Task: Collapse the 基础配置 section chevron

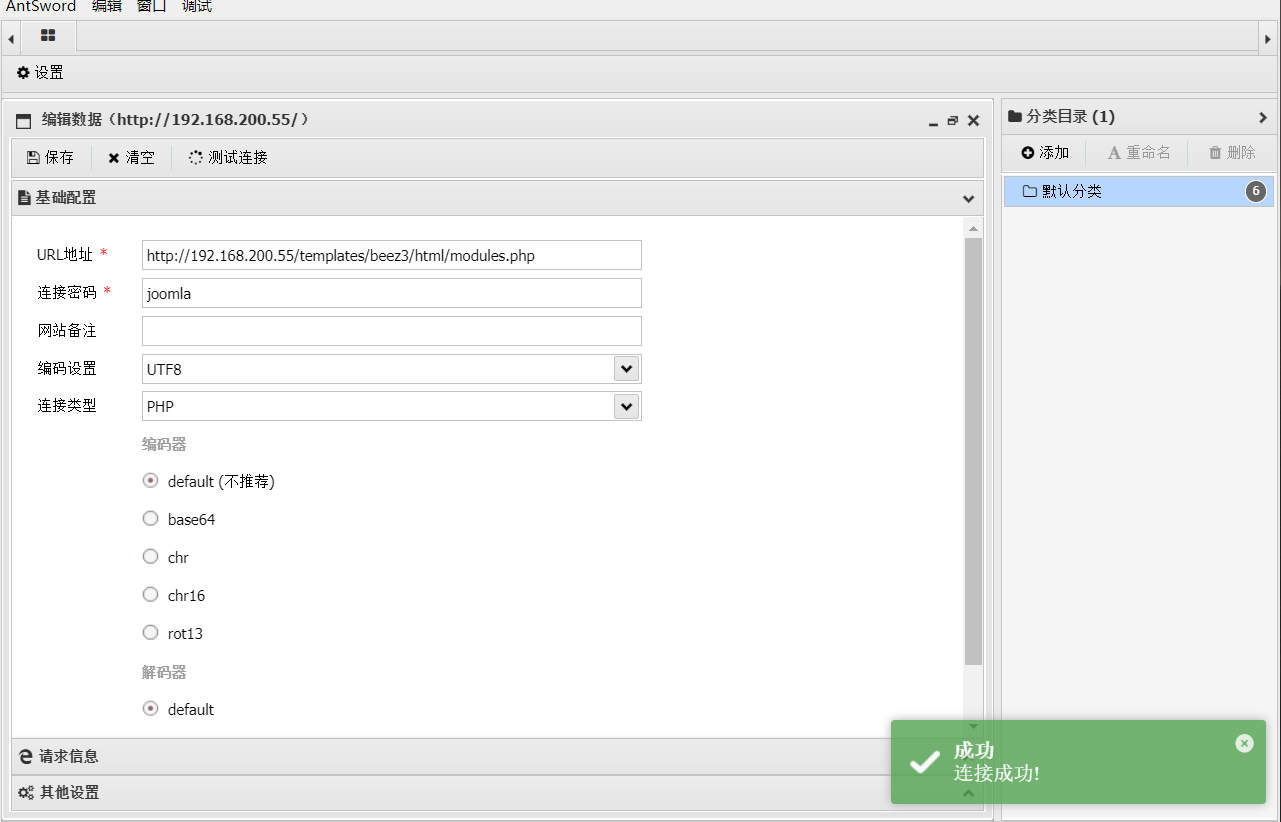Action: 968,198
